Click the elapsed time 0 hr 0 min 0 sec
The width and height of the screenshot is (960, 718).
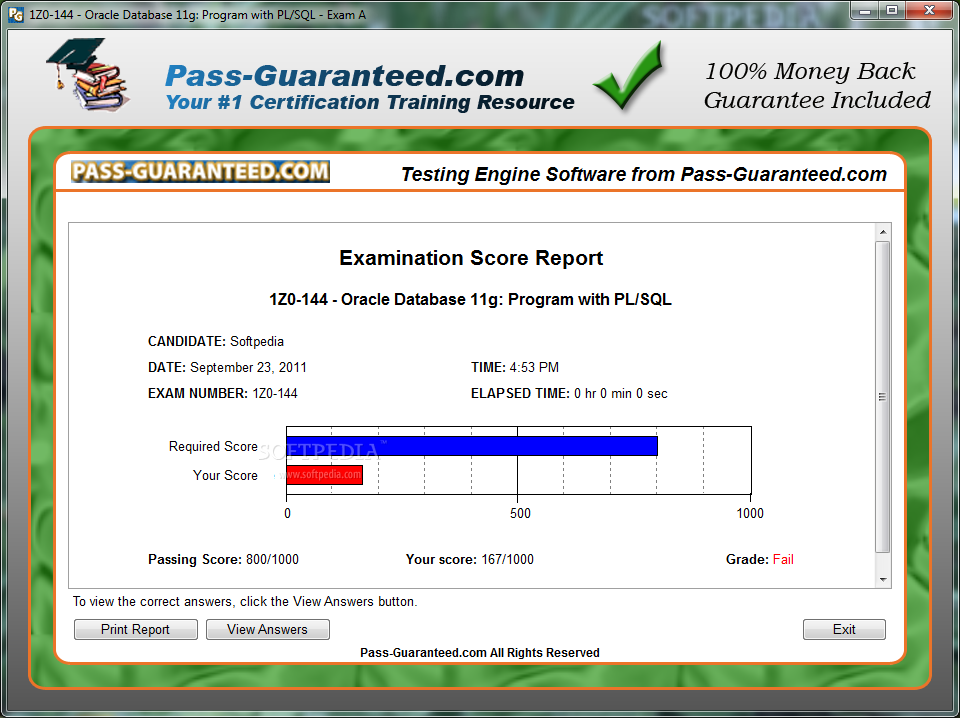(x=621, y=394)
